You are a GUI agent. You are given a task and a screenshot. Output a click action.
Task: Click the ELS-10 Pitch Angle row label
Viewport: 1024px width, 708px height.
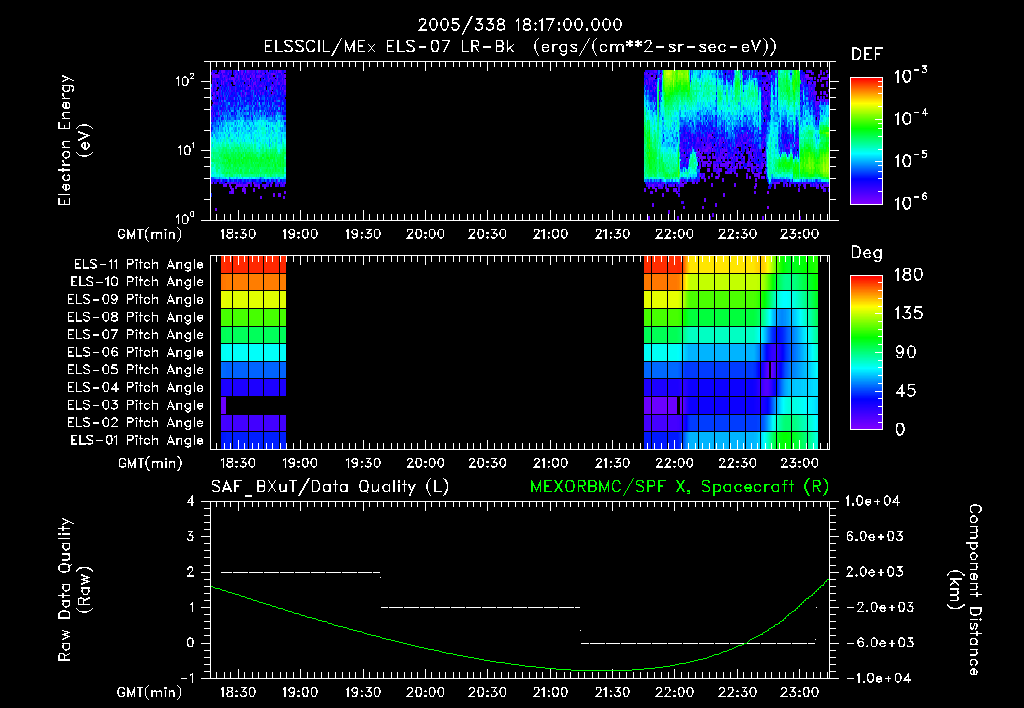coord(137,282)
